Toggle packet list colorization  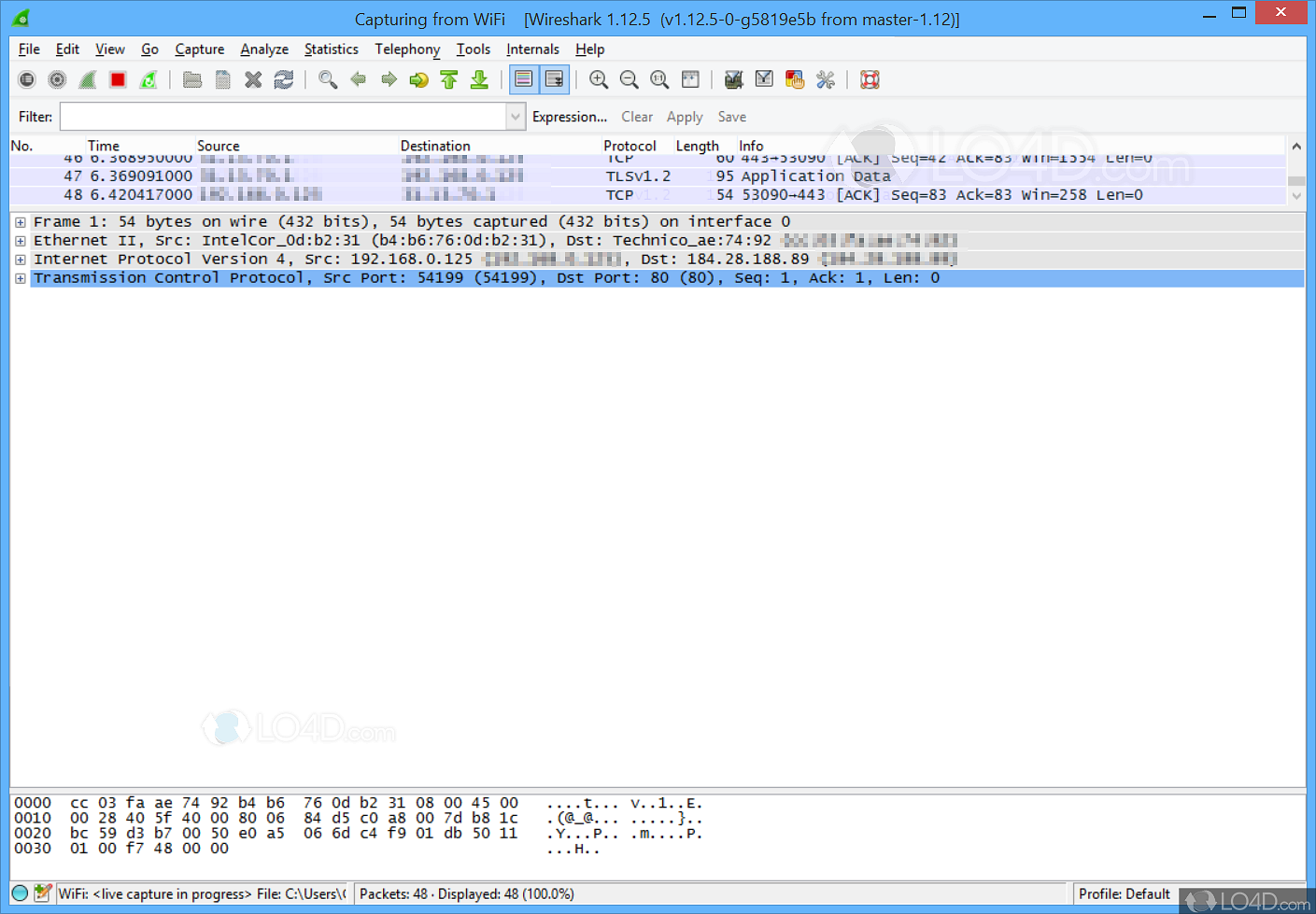coord(524,79)
